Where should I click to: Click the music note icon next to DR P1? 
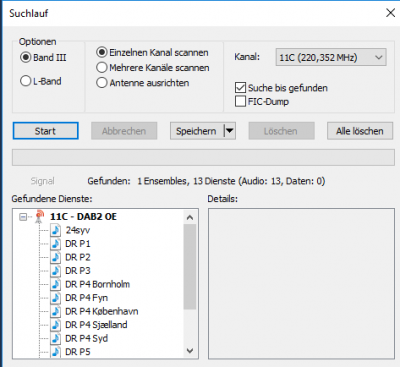point(56,244)
